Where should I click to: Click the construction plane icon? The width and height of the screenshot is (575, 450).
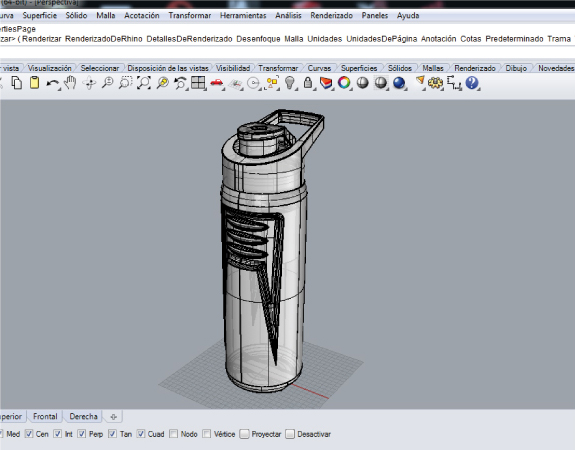click(235, 84)
